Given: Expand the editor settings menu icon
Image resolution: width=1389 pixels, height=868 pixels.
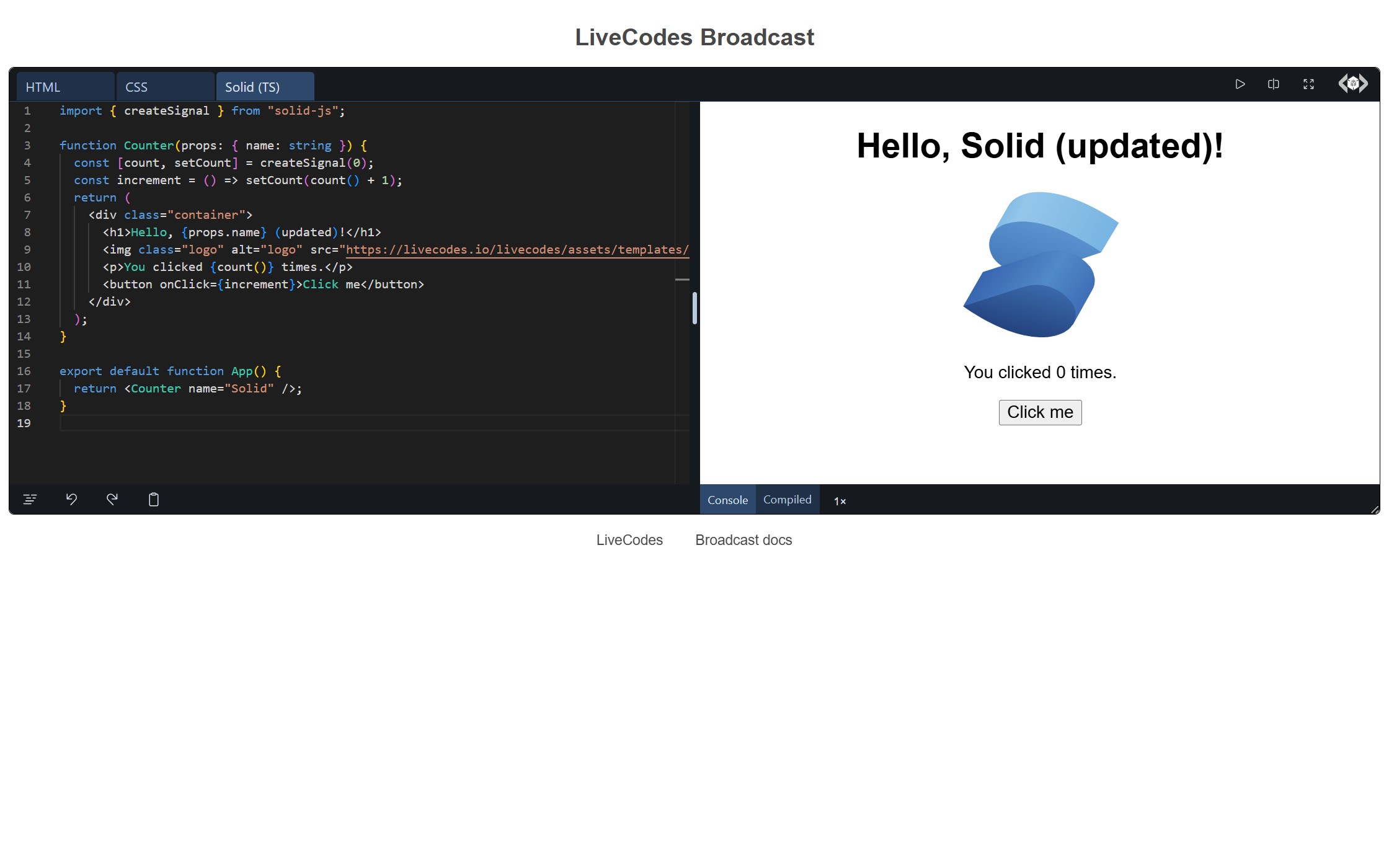Looking at the screenshot, I should [30, 498].
